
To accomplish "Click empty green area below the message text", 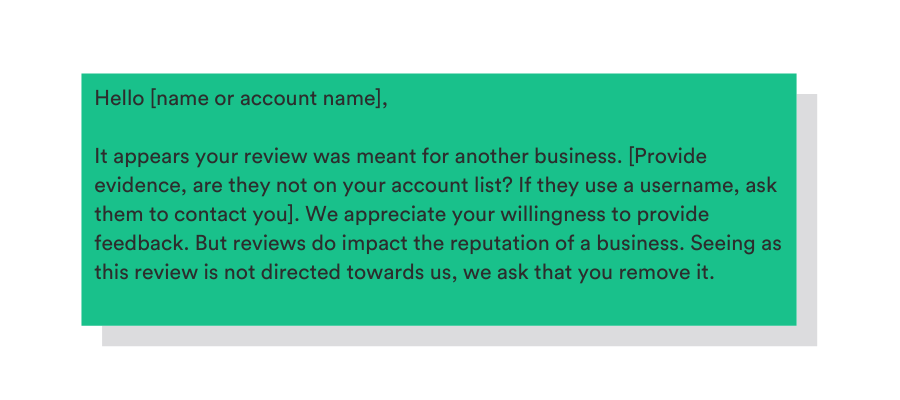I will tap(438, 305).
